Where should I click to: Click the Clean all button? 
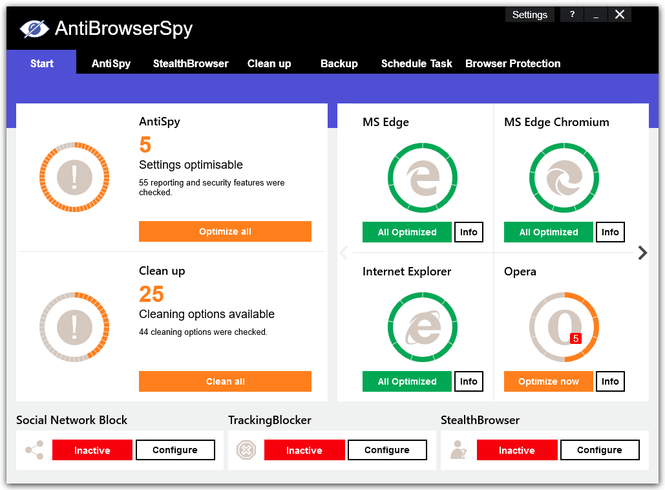(225, 381)
